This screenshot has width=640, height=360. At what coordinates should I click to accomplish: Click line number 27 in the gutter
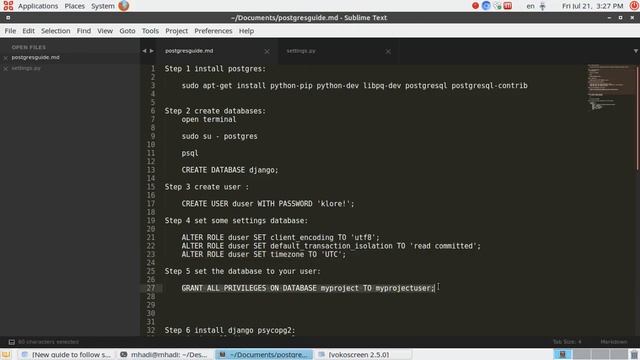click(151, 288)
